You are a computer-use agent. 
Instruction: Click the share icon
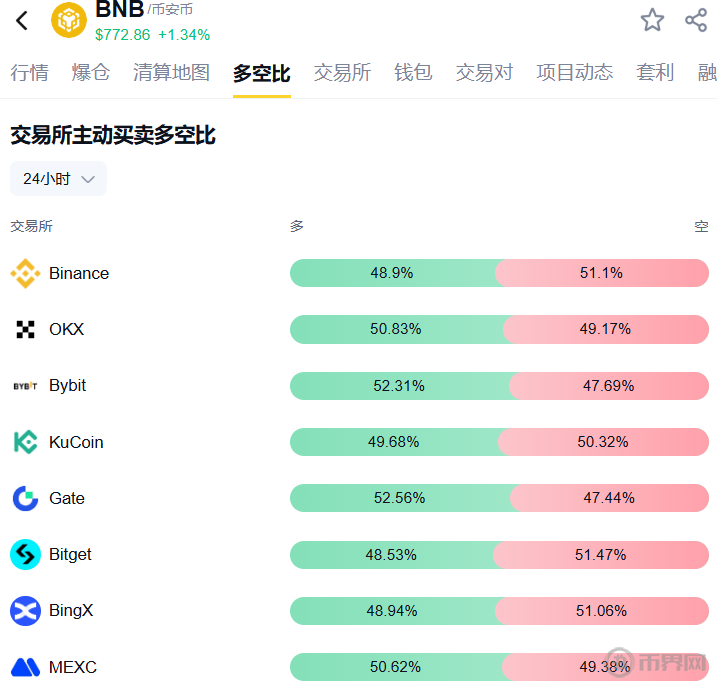(x=696, y=20)
